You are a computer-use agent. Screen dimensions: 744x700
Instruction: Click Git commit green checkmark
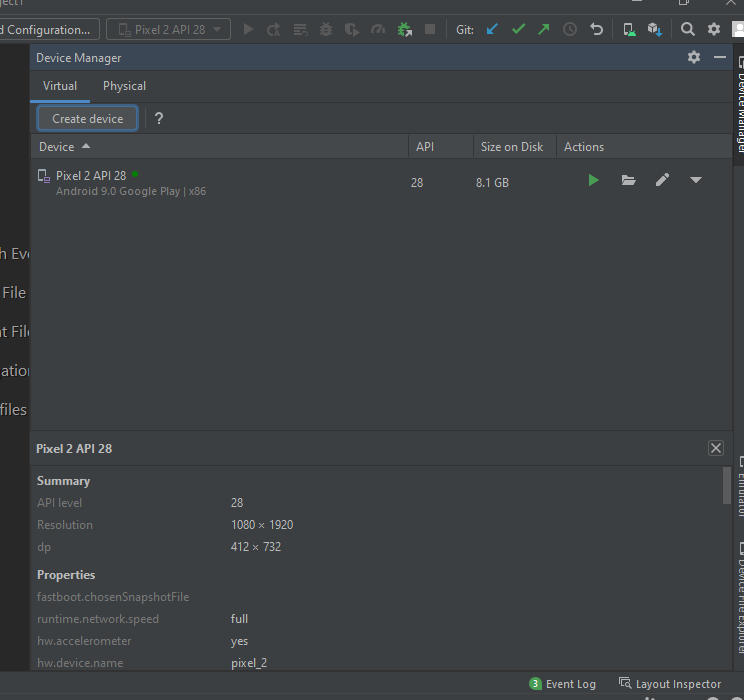tap(518, 29)
